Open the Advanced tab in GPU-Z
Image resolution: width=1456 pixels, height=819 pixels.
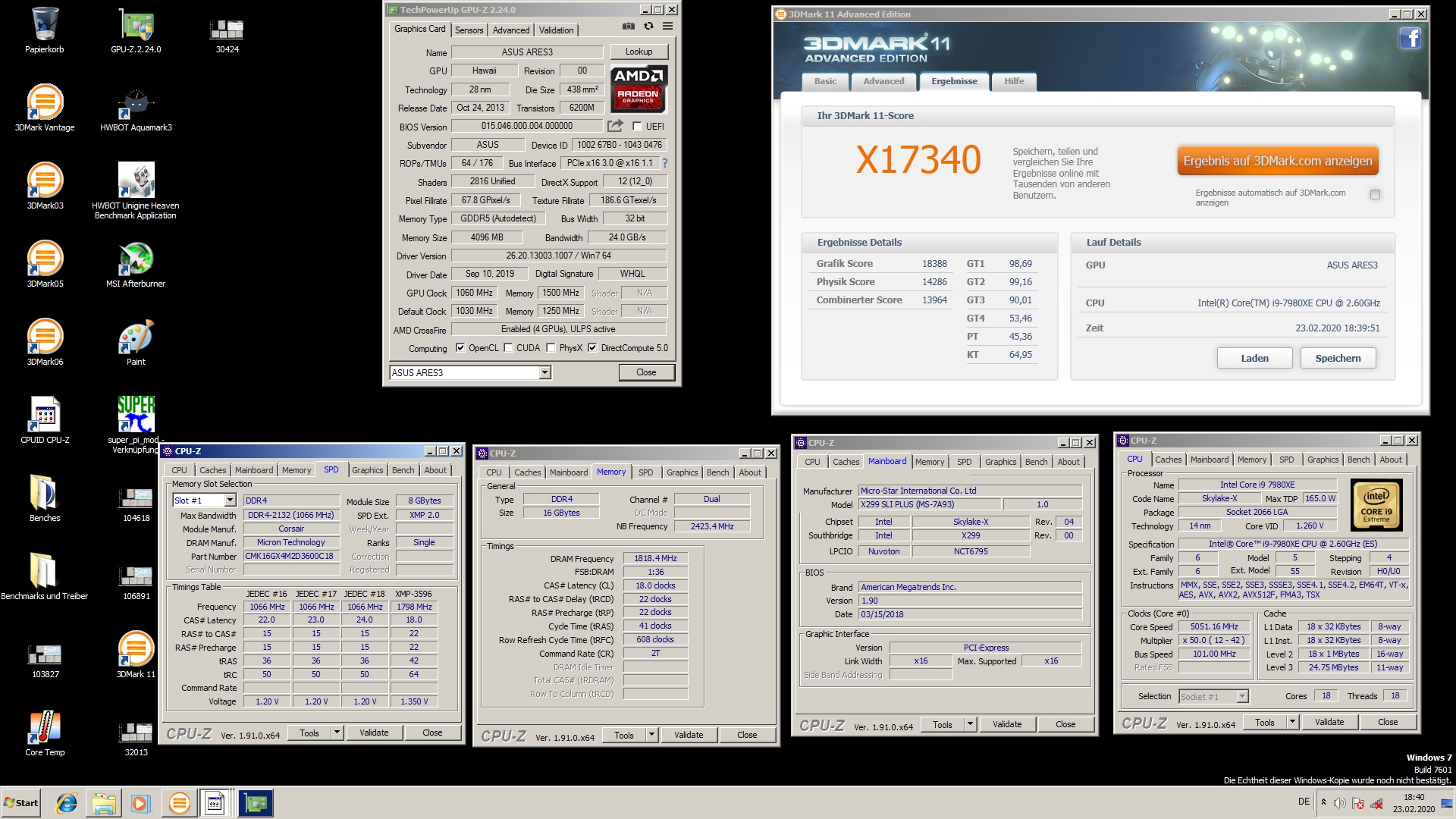pyautogui.click(x=511, y=30)
